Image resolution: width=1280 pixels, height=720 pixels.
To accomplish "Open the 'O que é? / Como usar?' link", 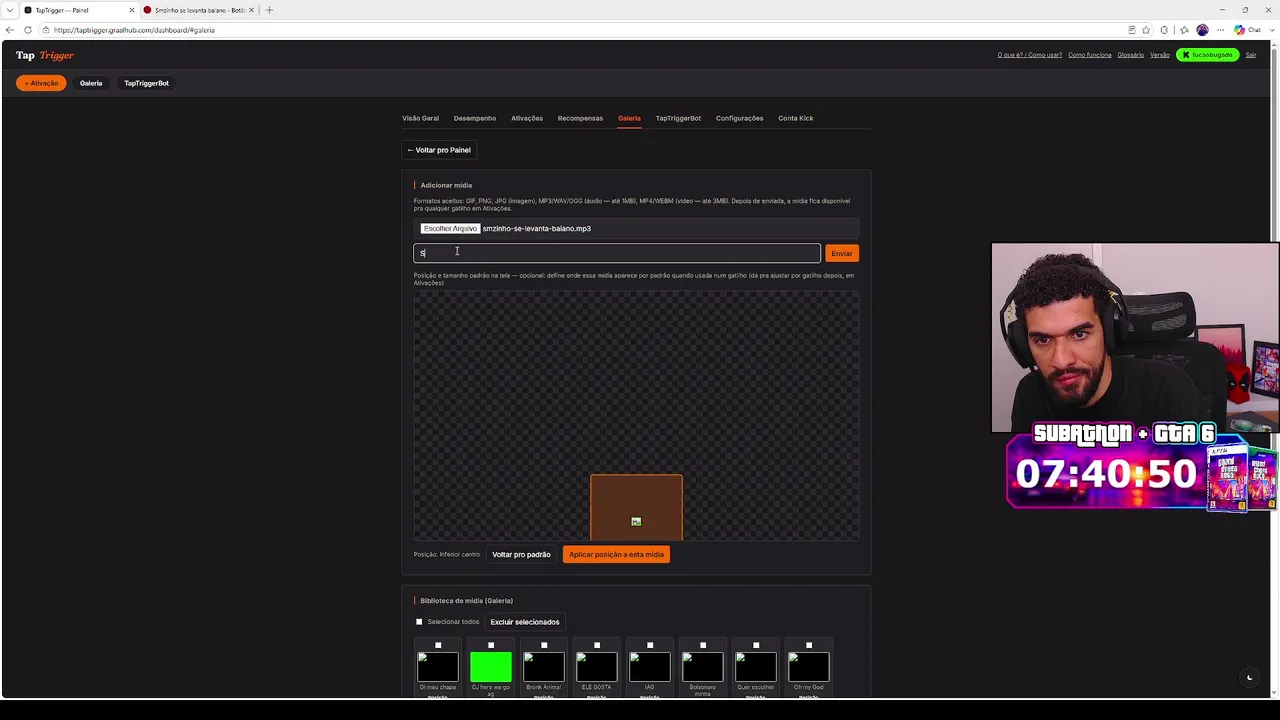I will tap(1030, 55).
